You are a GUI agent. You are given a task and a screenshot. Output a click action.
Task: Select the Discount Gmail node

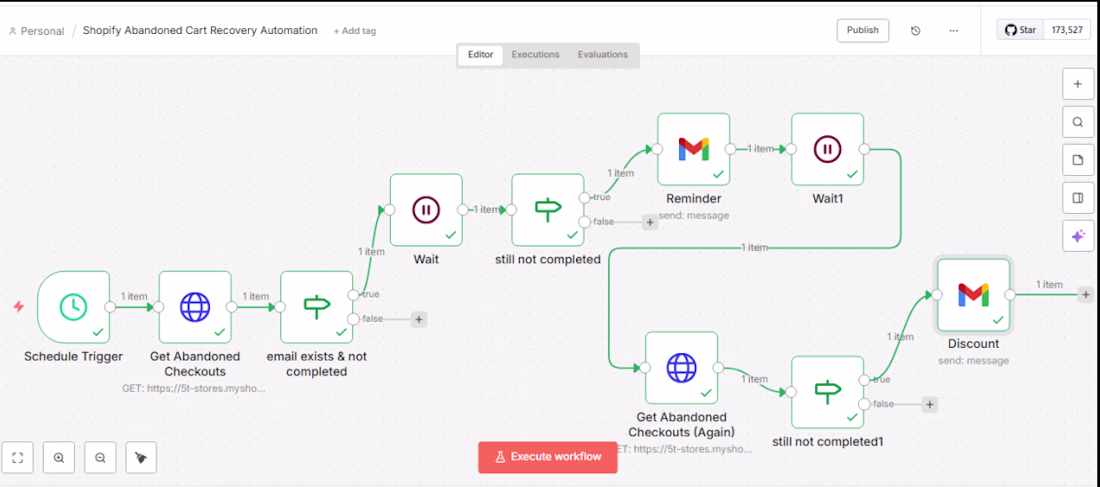pos(974,295)
